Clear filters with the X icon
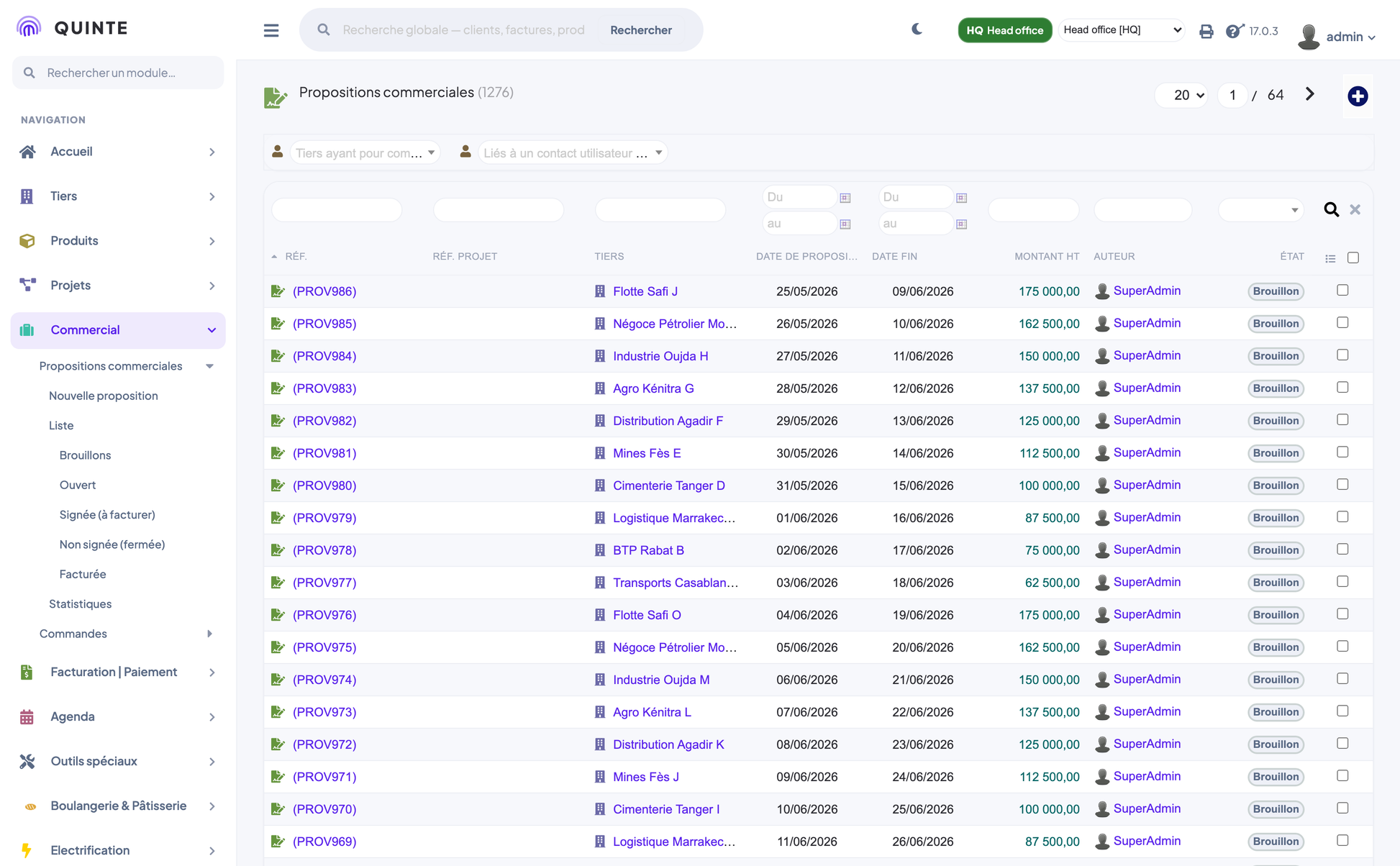The height and width of the screenshot is (866, 1400). tap(1355, 209)
